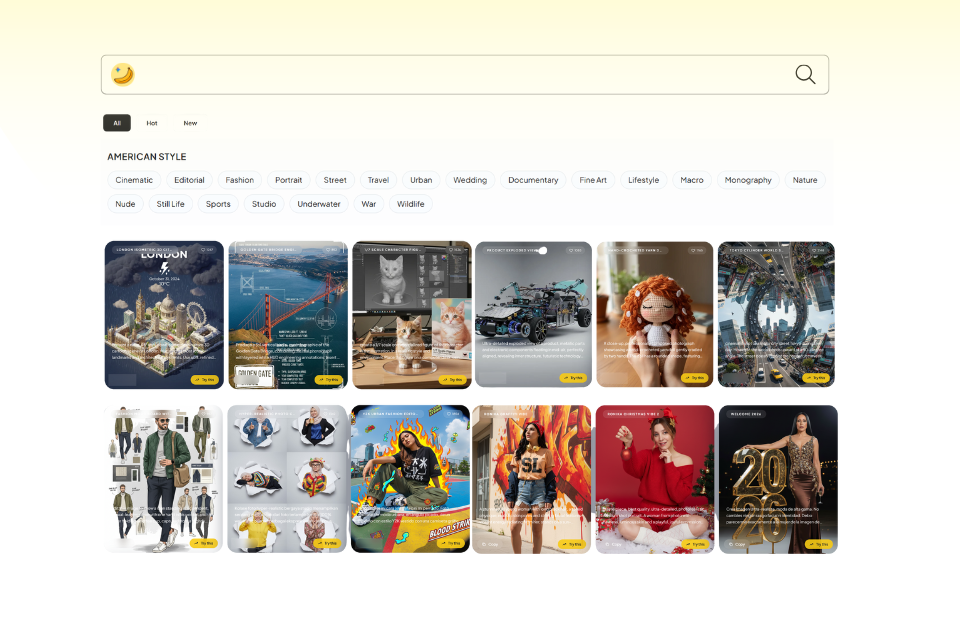Switch to the Hot tab
Screen dimensions: 960x640
[x=152, y=123]
